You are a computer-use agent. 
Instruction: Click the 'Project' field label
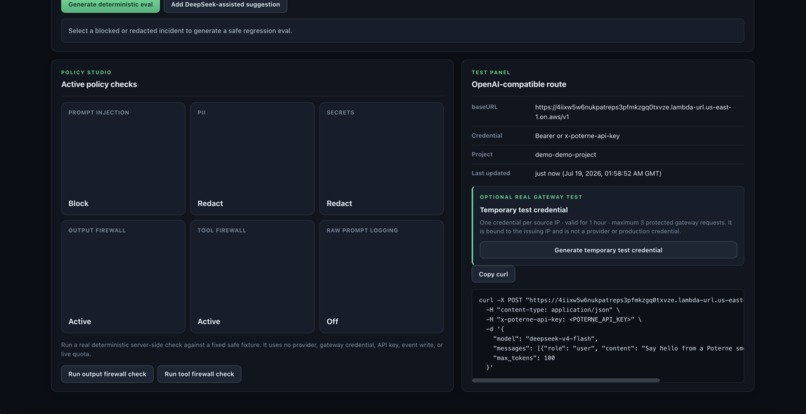tap(482, 154)
